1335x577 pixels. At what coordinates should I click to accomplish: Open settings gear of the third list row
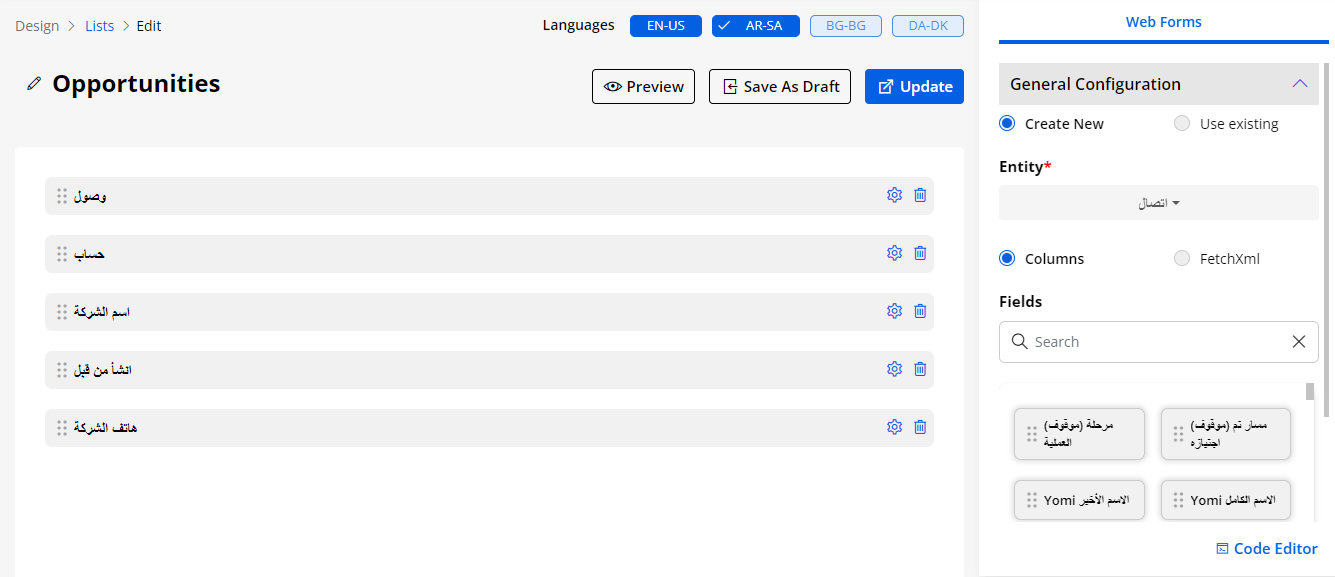coord(894,312)
